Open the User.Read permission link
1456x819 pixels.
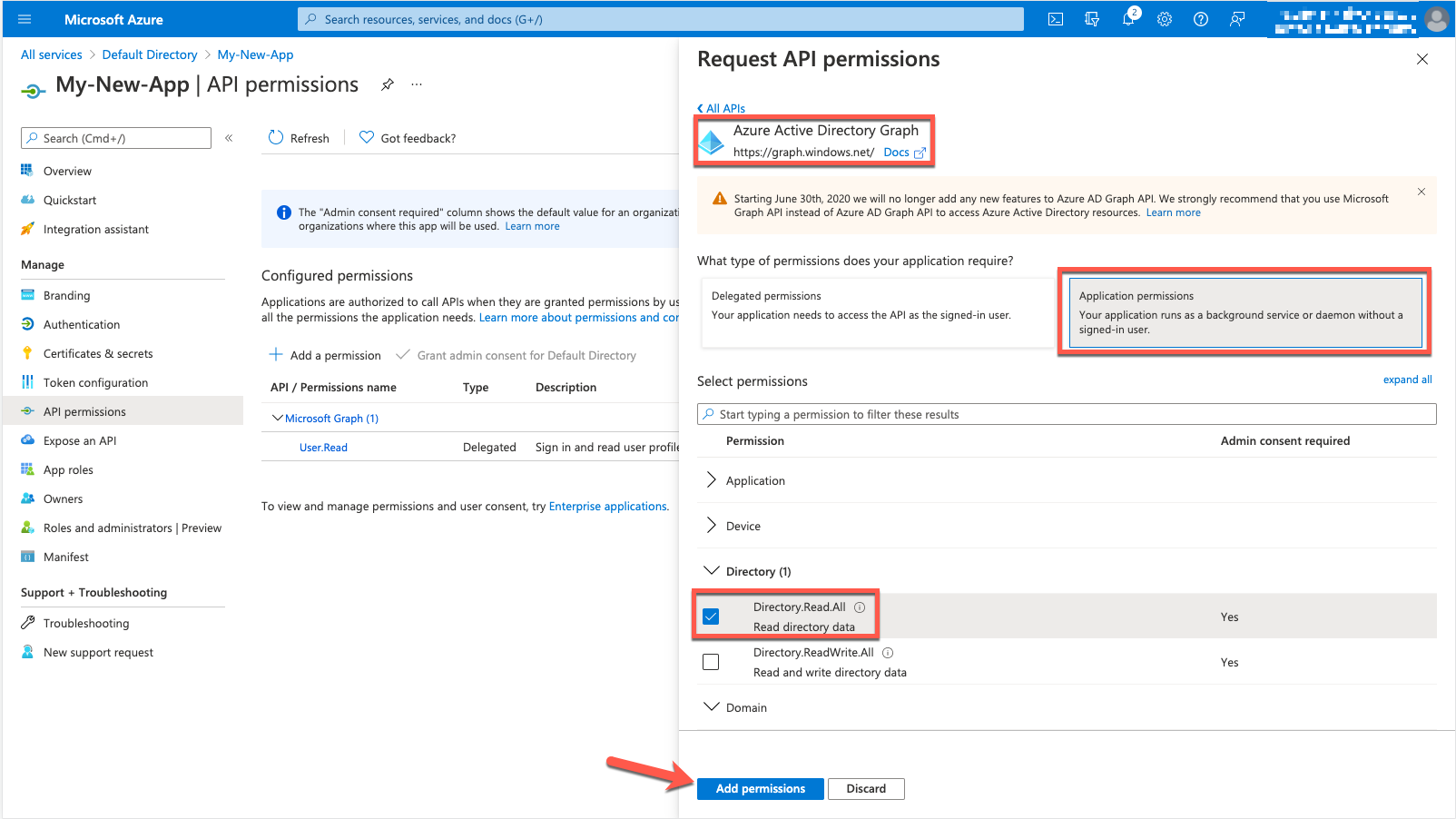click(323, 448)
